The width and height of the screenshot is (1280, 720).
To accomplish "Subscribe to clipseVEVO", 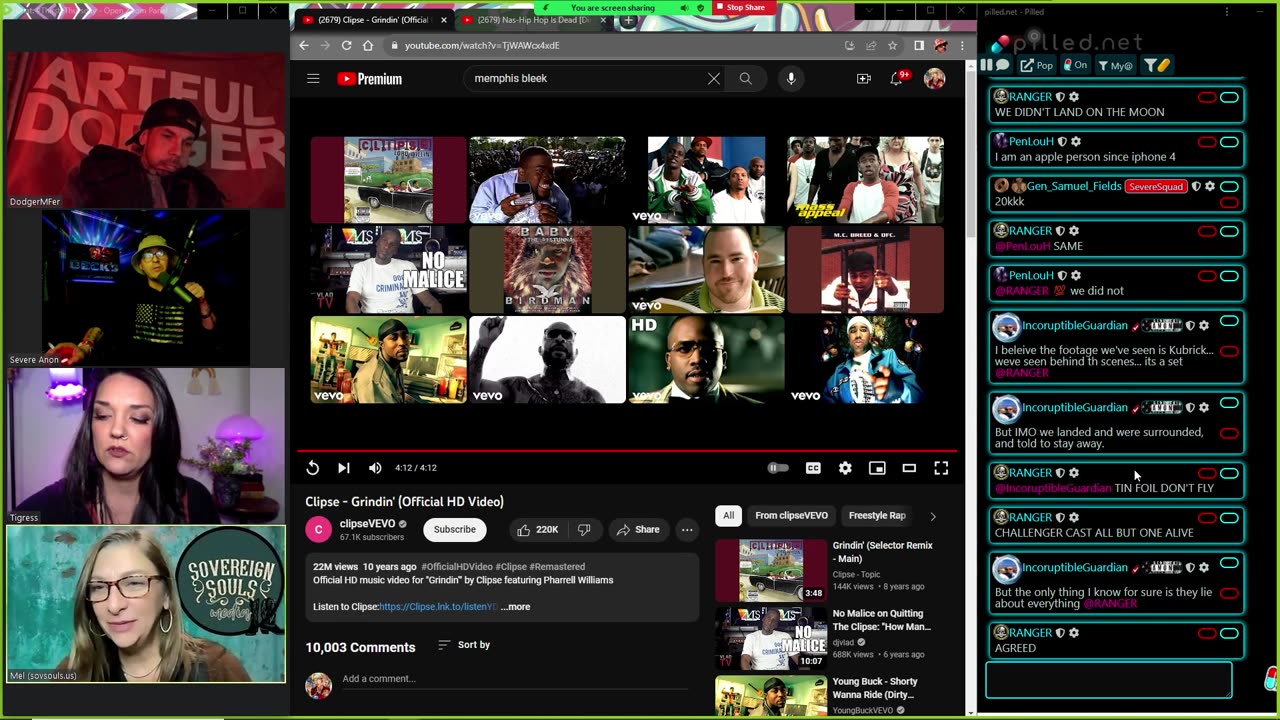I will (455, 529).
